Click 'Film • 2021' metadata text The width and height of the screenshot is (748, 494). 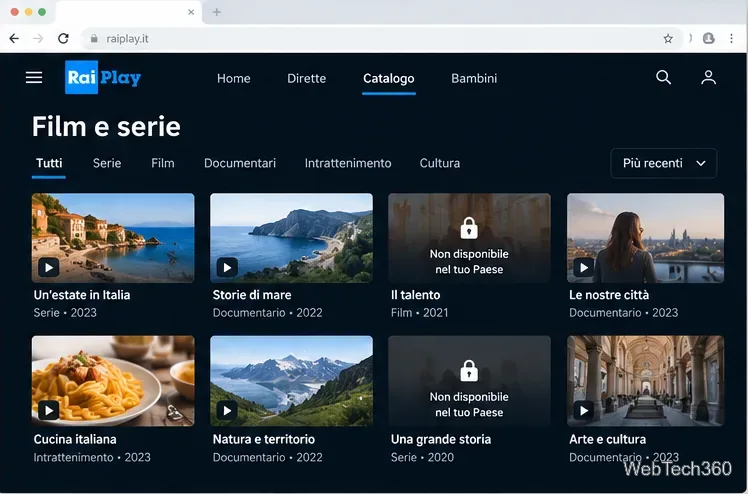pos(420,313)
